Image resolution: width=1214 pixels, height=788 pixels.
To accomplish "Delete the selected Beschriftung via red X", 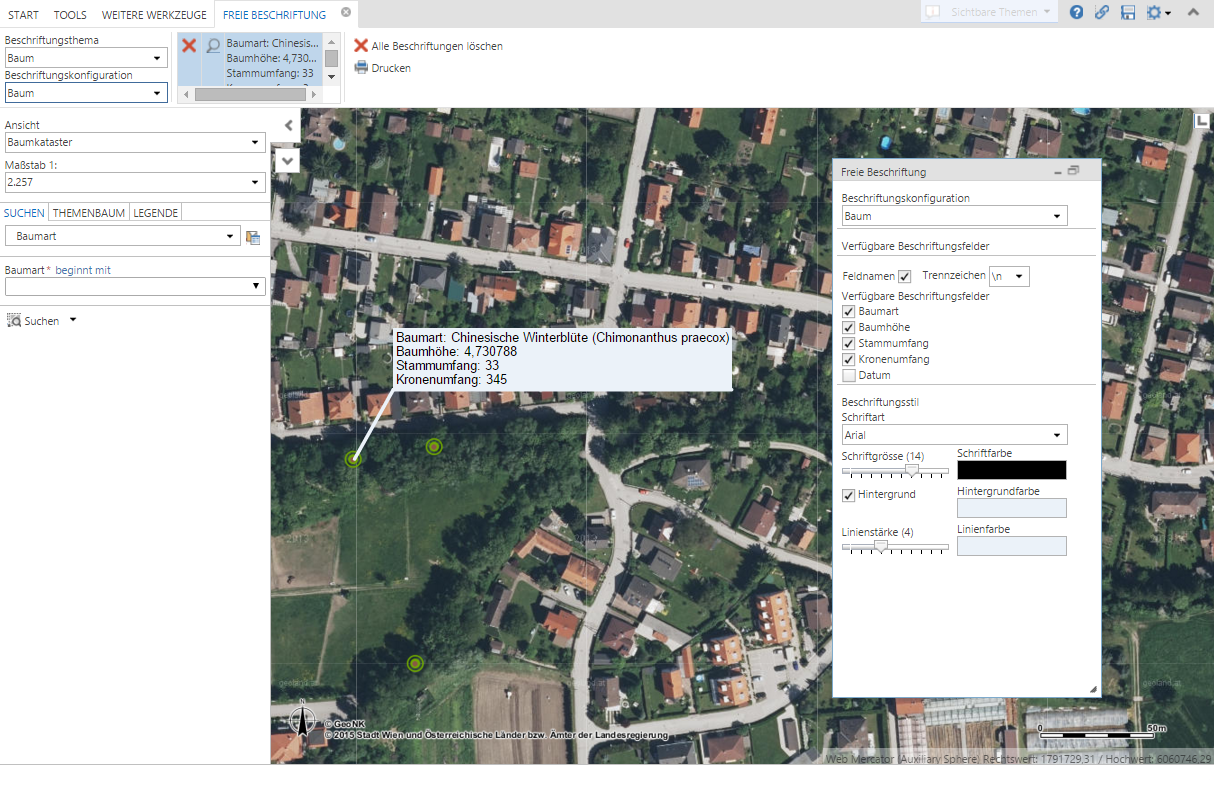I will (190, 45).
